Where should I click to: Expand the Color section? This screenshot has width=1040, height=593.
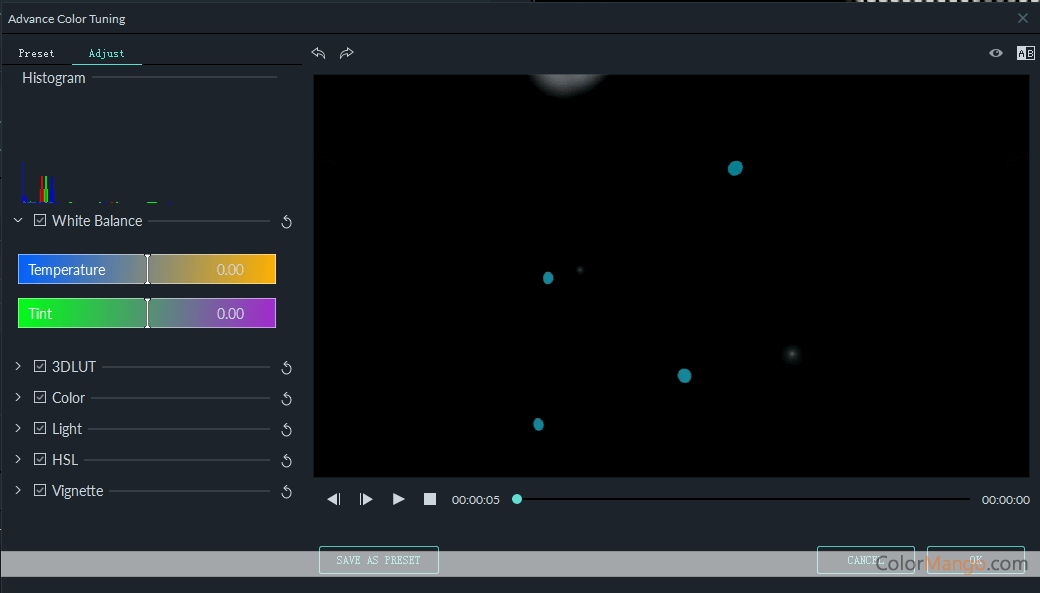18,398
